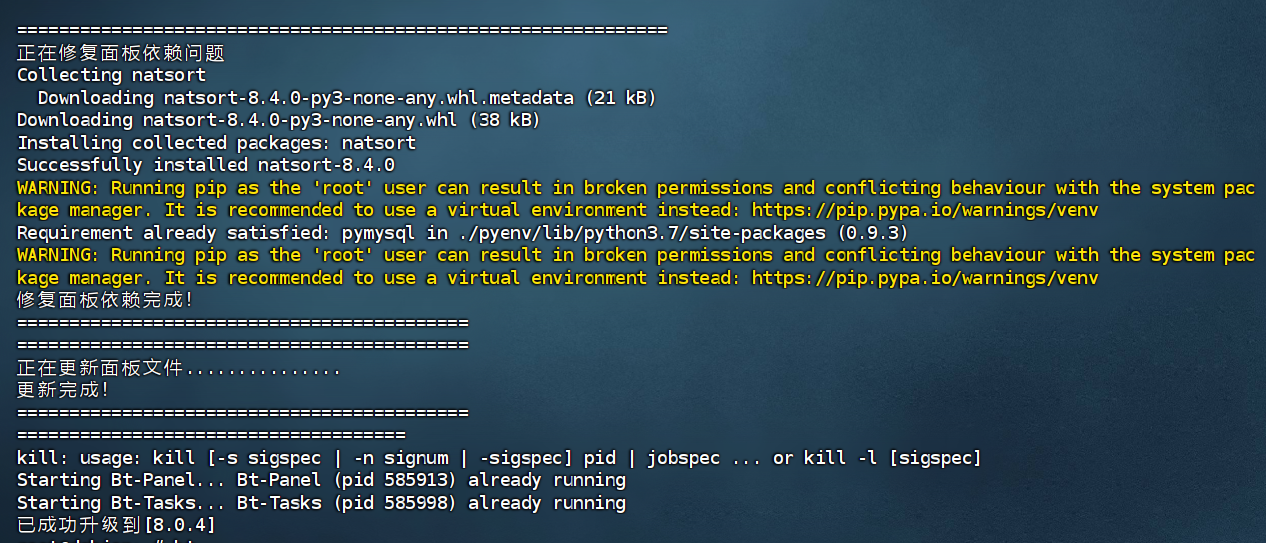The width and height of the screenshot is (1266, 543).
Task: Click 'Installing collected packages: natsort' line
Action: (x=216, y=143)
